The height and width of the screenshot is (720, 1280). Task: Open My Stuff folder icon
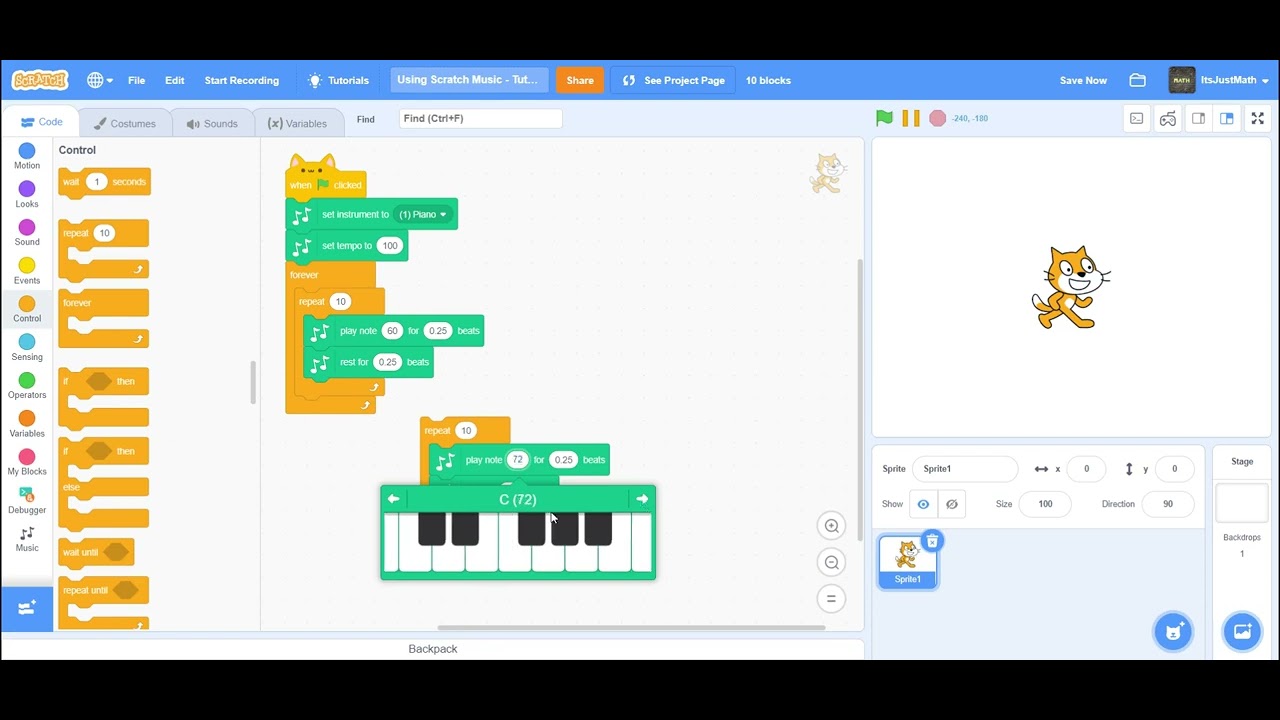[x=1137, y=80]
